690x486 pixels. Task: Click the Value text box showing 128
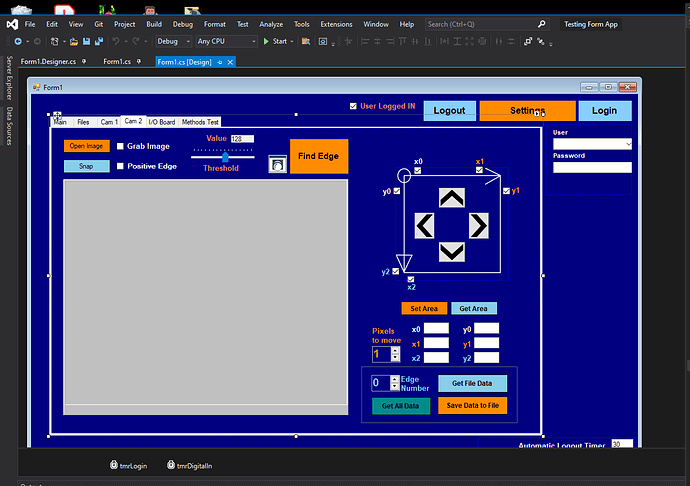click(x=242, y=139)
